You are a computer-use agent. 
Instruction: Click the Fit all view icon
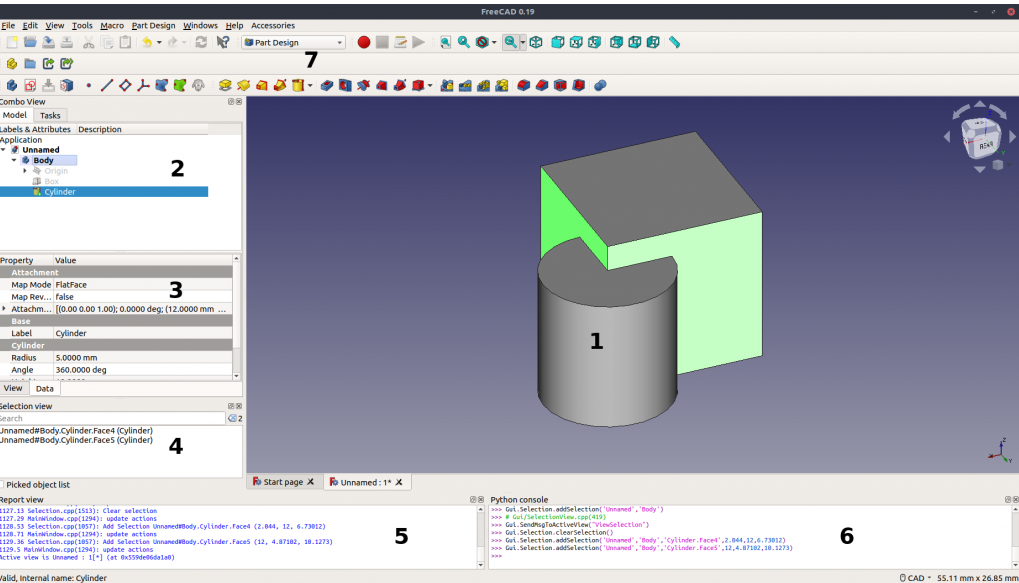445,42
